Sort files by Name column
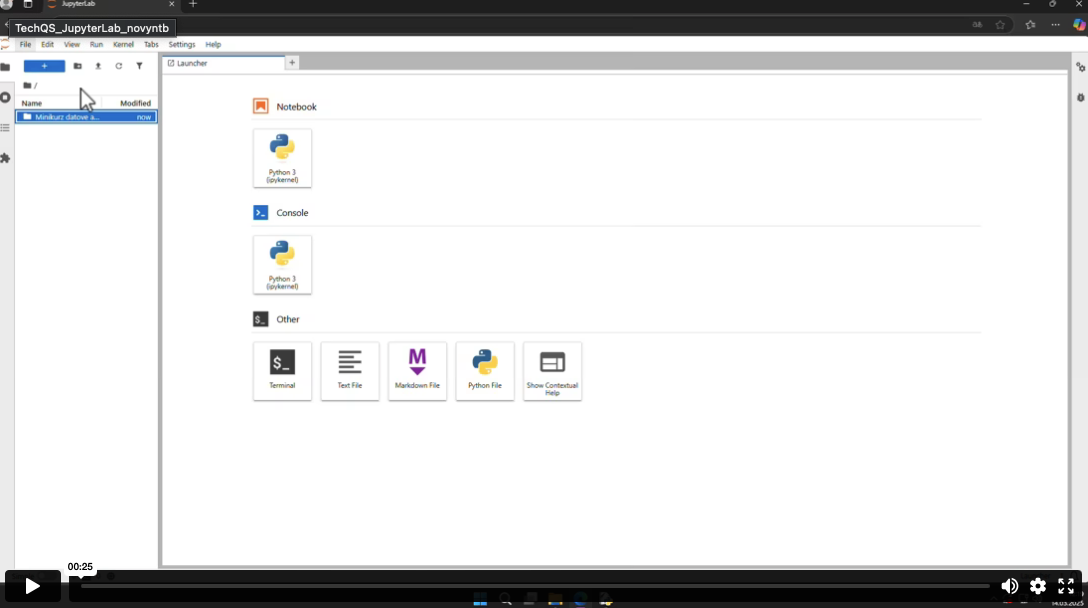Image resolution: width=1088 pixels, height=608 pixels. (32, 103)
